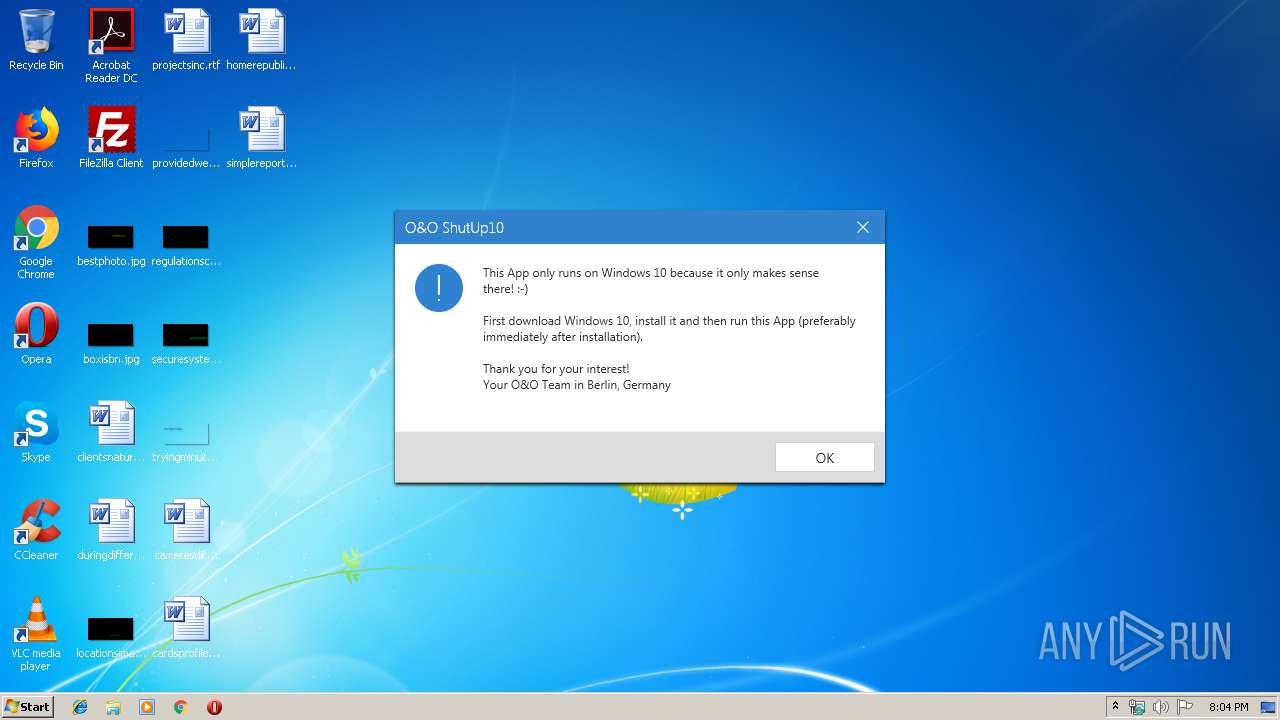Open the volume speaker tray icon
Screen dimensions: 1280x720
coord(1160,707)
